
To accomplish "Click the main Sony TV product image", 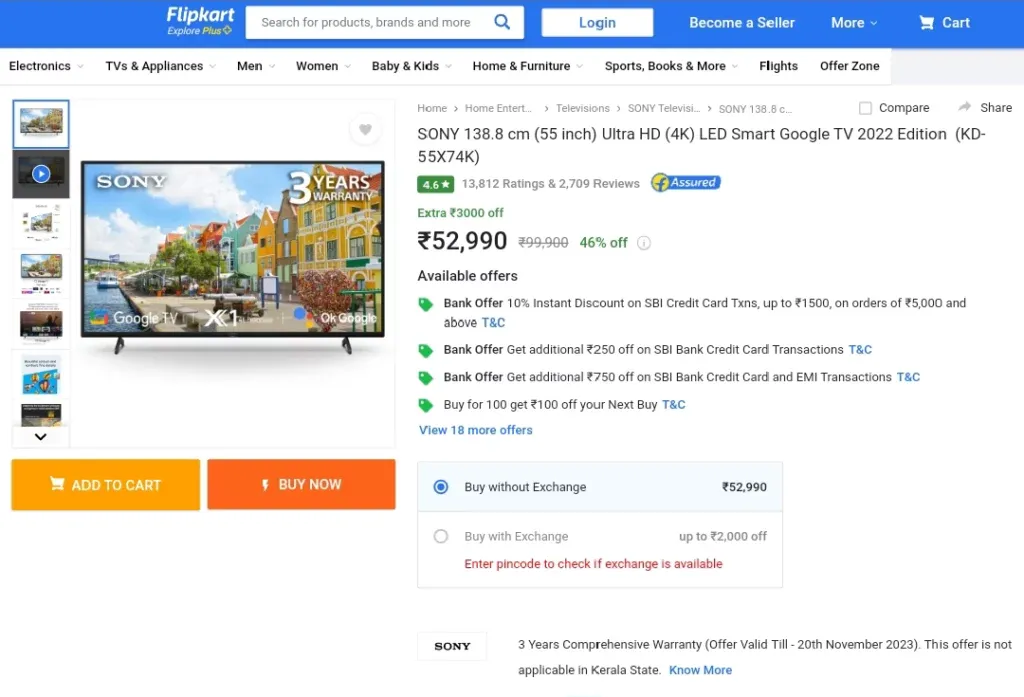I will [232, 257].
